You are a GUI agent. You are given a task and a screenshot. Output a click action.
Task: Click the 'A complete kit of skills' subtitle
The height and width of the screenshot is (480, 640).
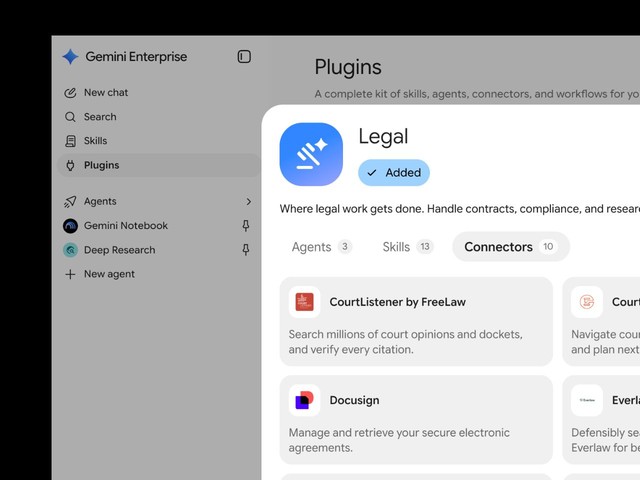click(477, 94)
